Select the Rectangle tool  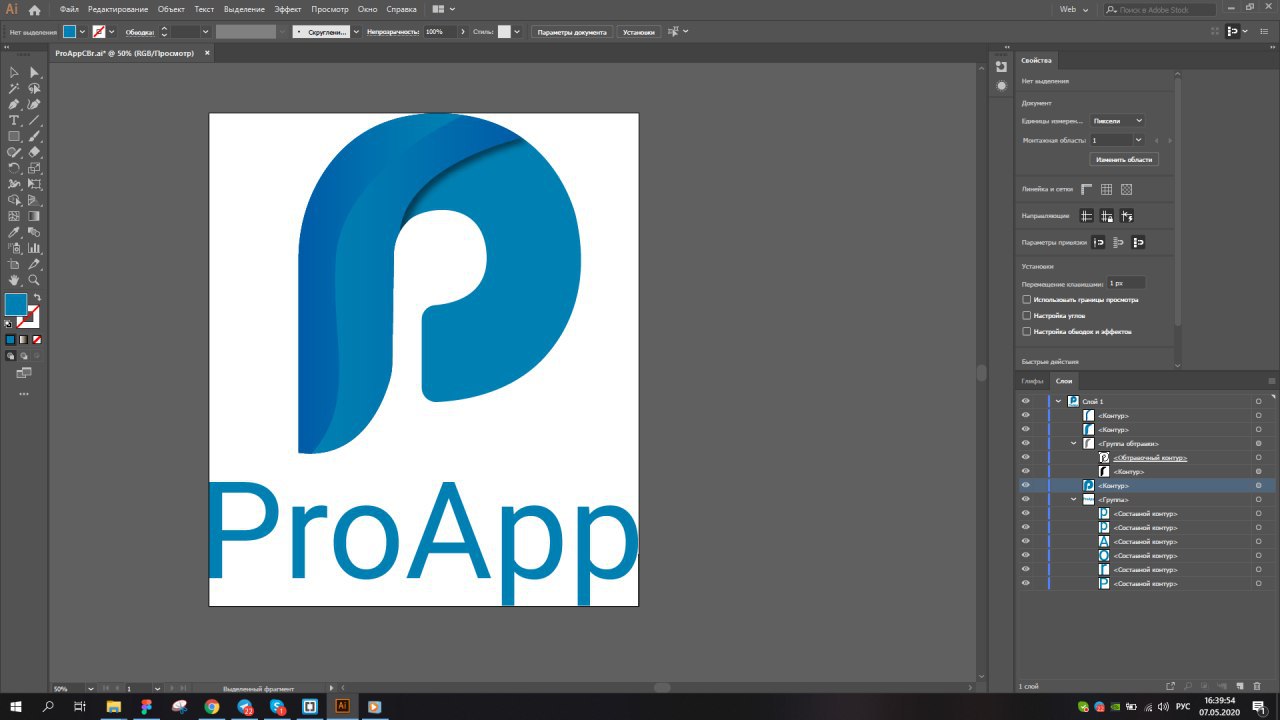pos(14,136)
